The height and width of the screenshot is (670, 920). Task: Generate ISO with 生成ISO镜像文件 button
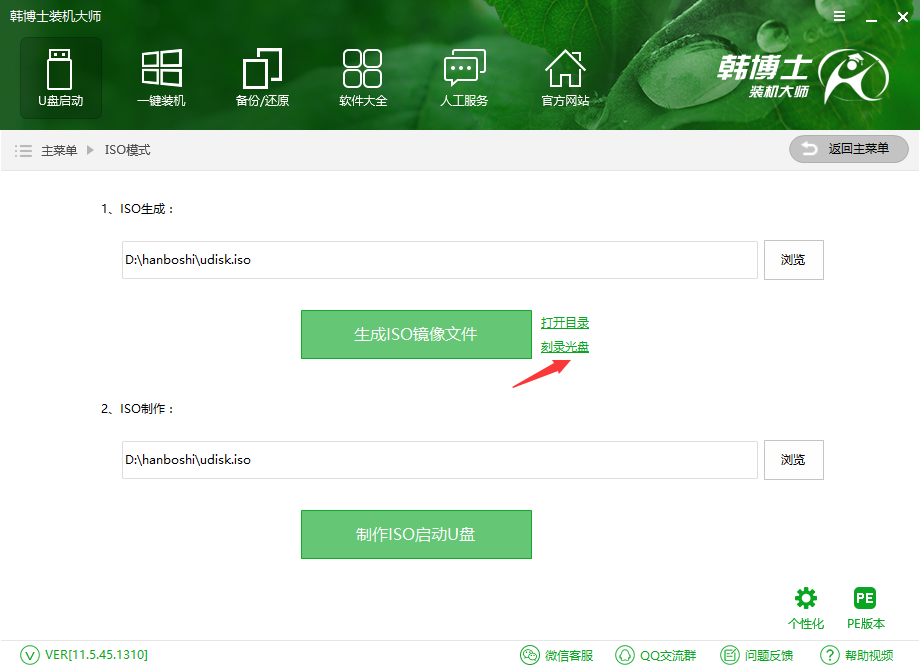416,334
